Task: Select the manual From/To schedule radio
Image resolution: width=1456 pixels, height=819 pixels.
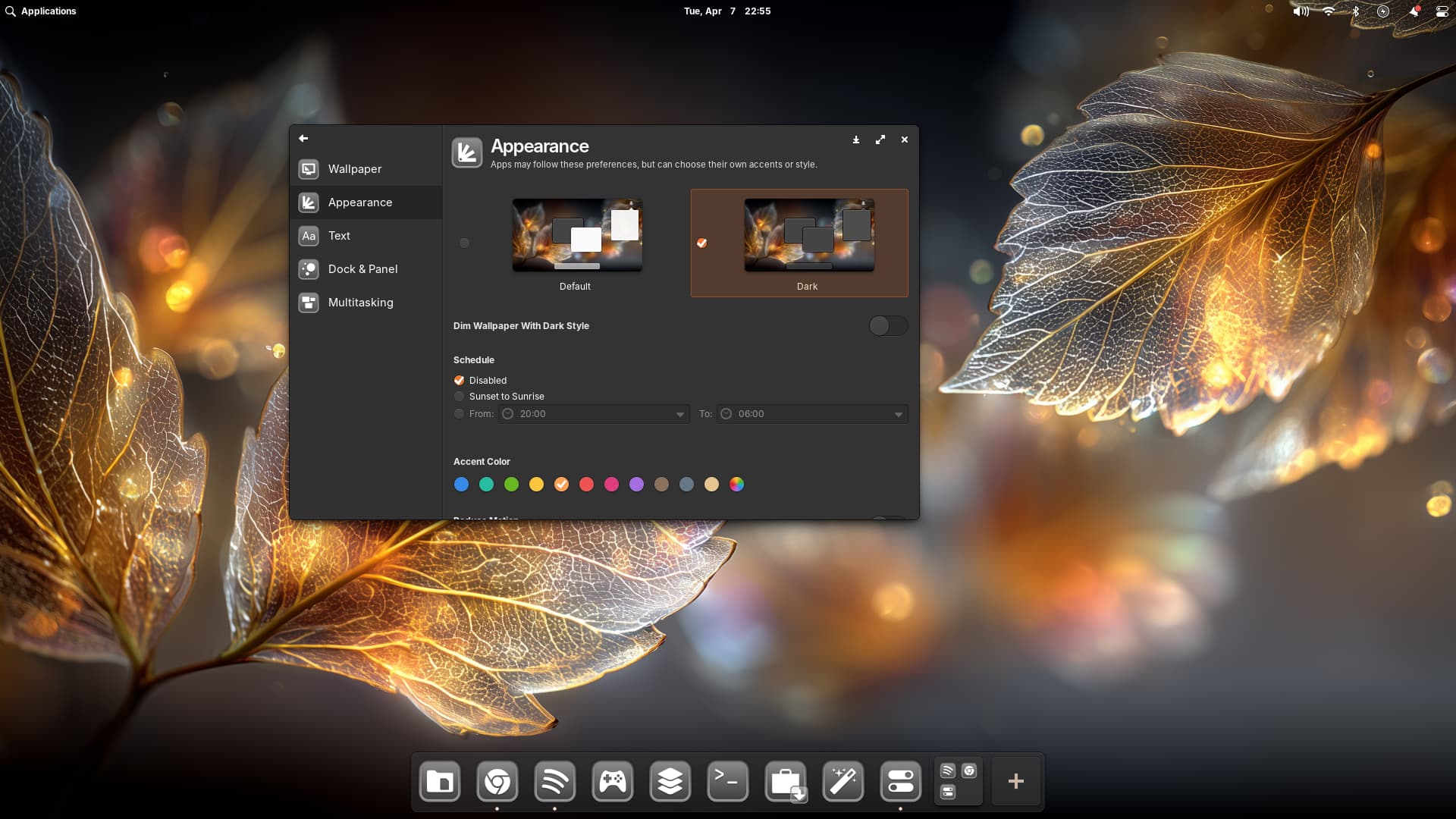Action: point(460,414)
